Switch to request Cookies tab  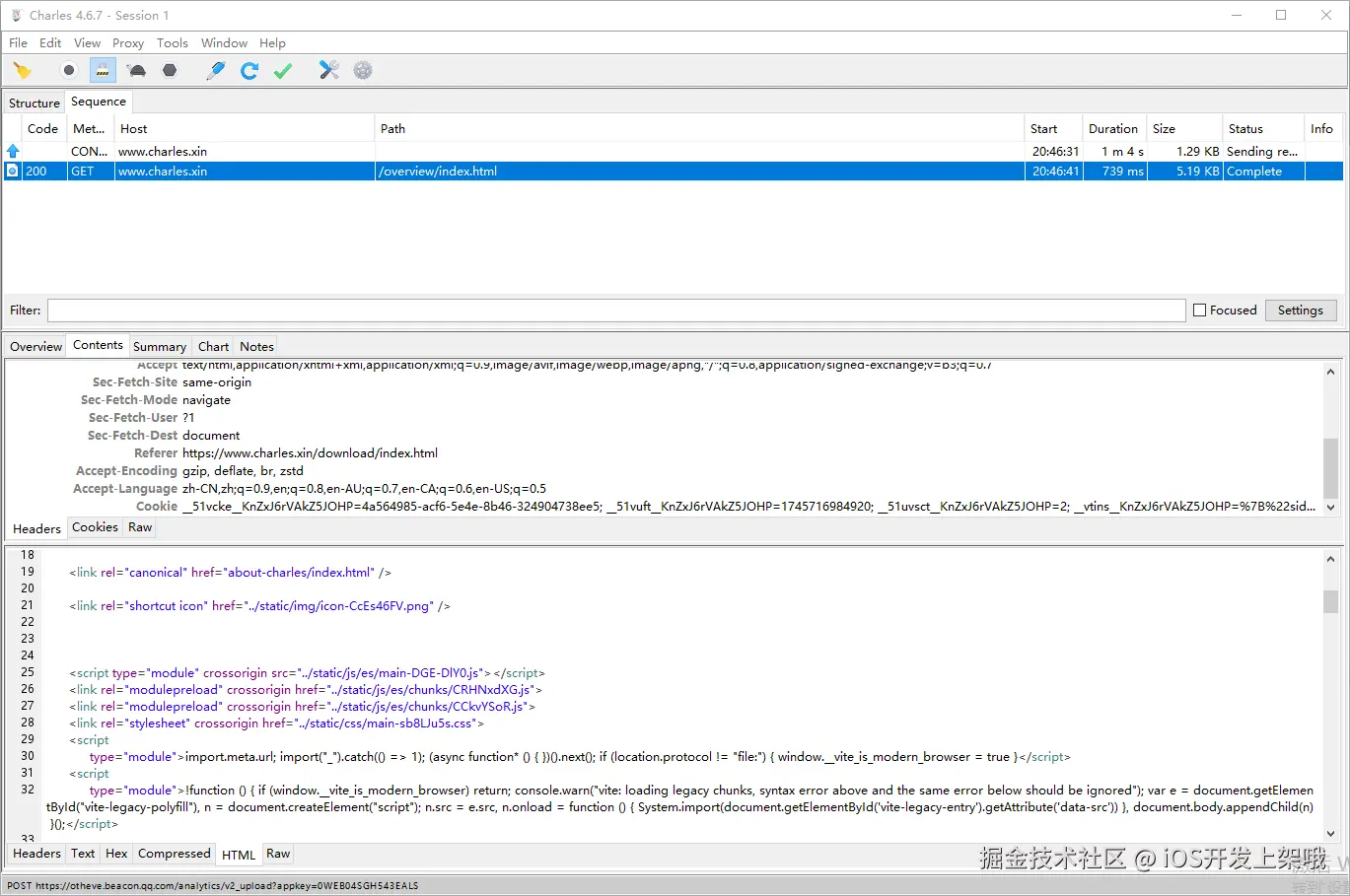coord(95,527)
